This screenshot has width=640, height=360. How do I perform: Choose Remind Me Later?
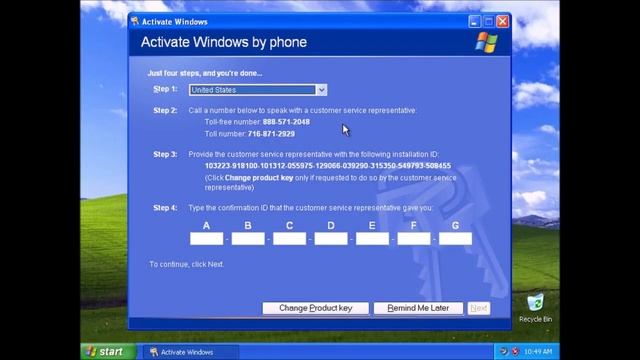click(x=418, y=308)
